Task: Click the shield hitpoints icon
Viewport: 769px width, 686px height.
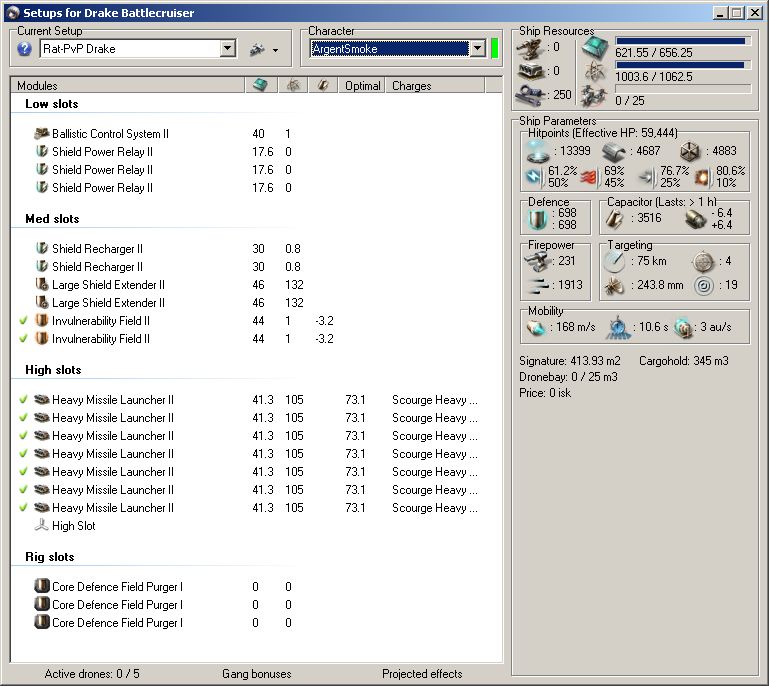Action: click(x=538, y=151)
